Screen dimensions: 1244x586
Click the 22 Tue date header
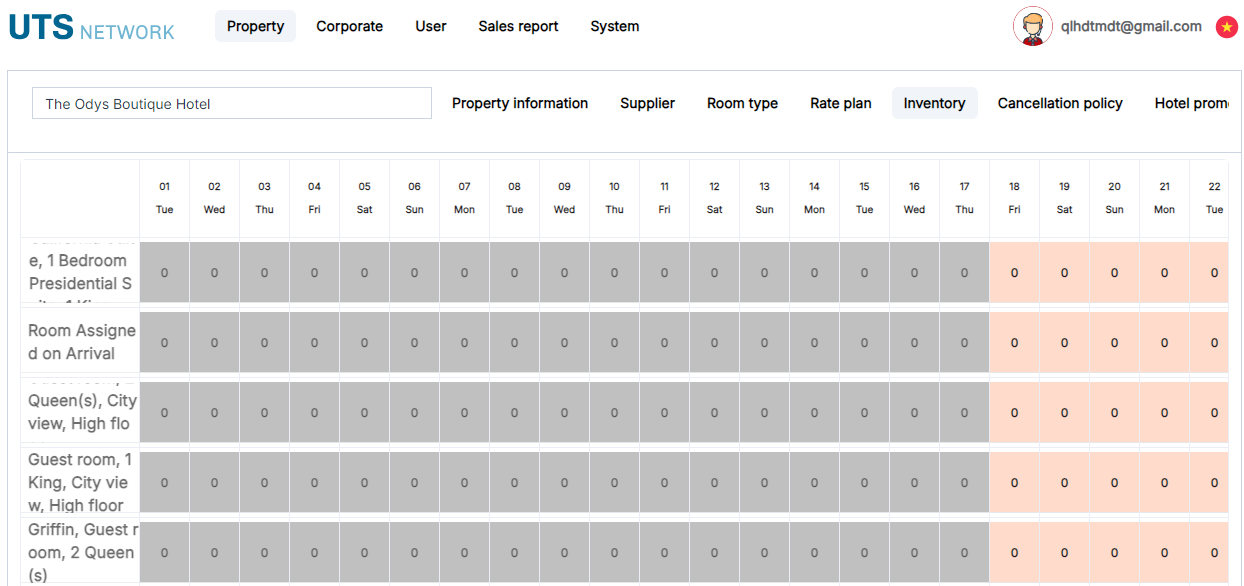point(1210,198)
